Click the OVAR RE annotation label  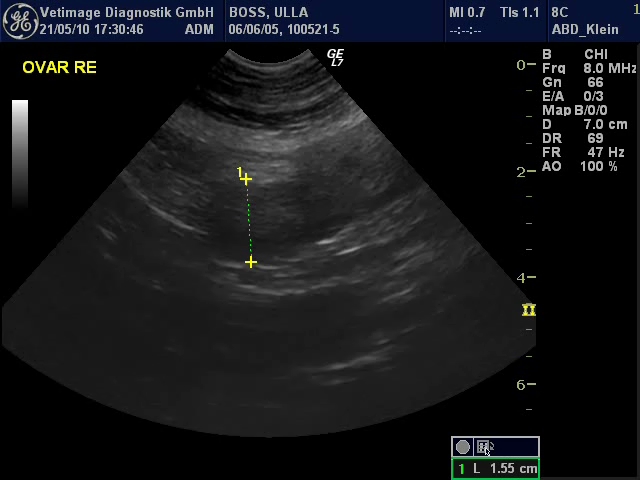[x=60, y=67]
